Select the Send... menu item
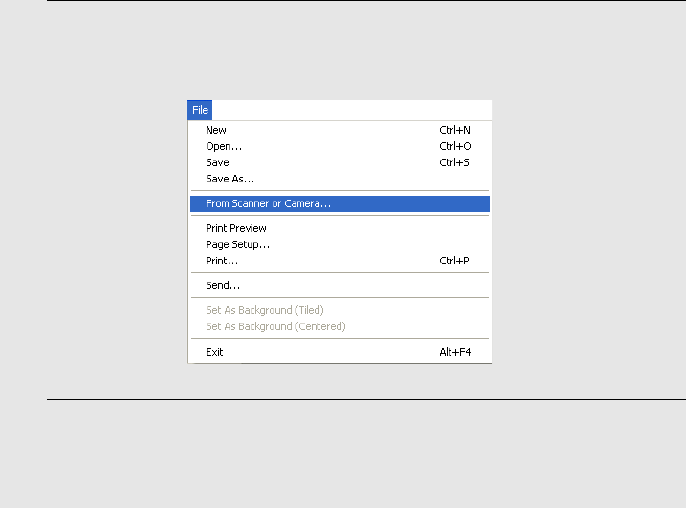Image resolution: width=686 pixels, height=508 pixels. [222, 286]
